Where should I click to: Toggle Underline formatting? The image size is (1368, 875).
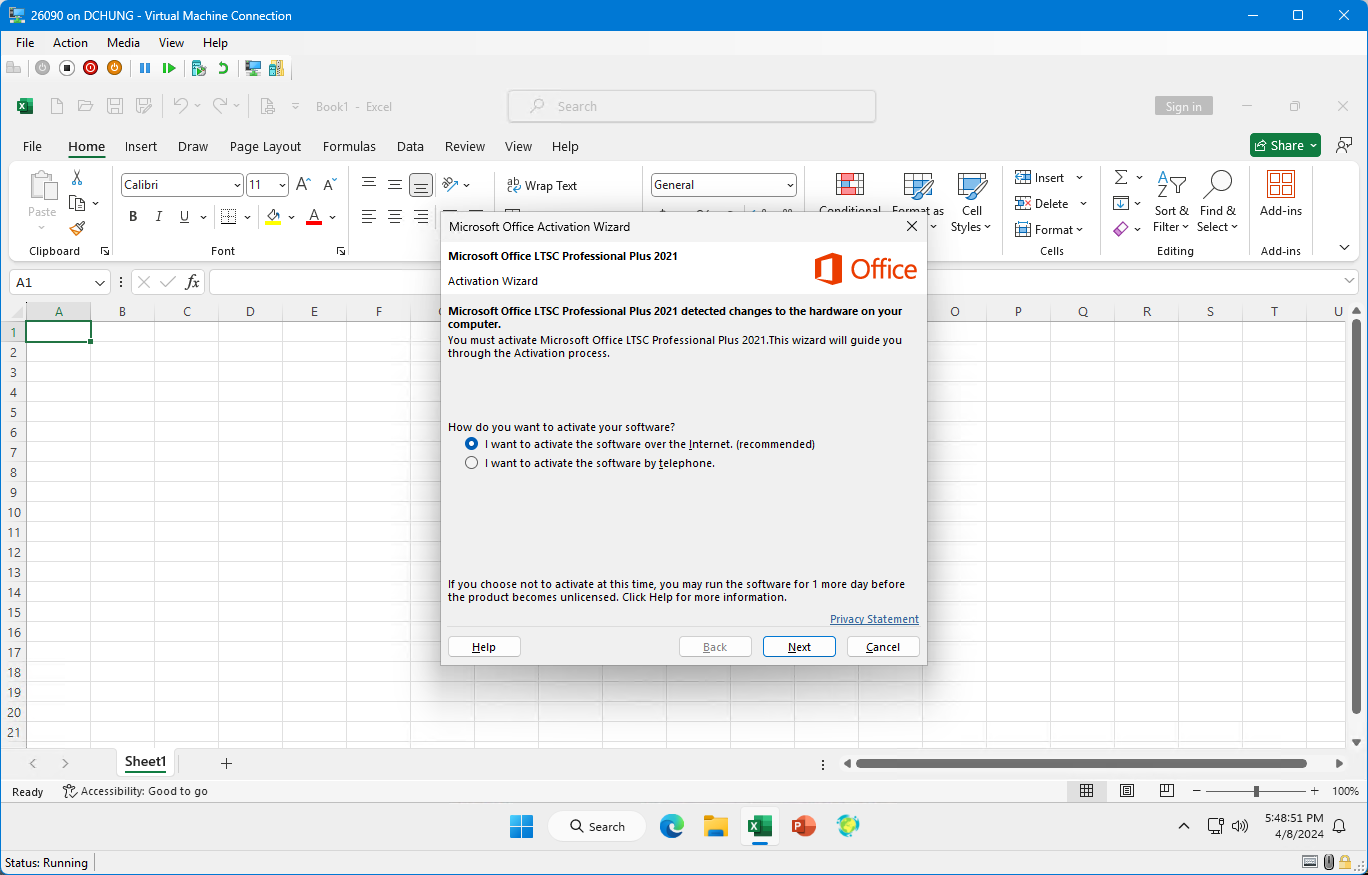coord(184,216)
